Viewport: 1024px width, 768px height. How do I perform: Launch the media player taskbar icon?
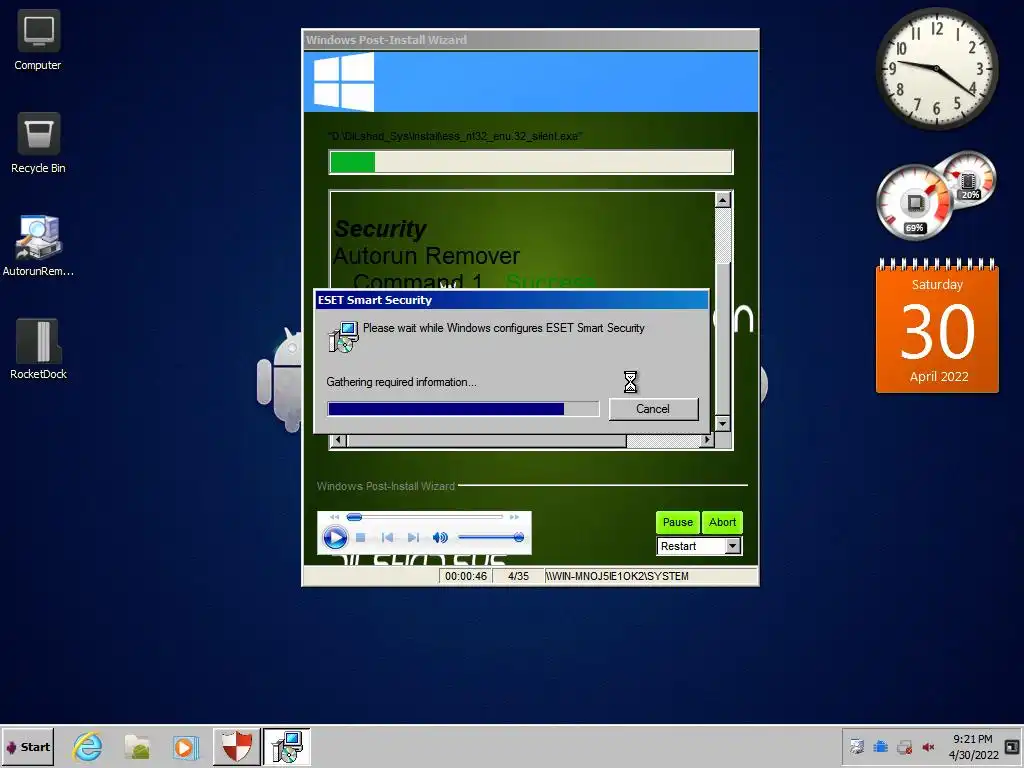(185, 746)
